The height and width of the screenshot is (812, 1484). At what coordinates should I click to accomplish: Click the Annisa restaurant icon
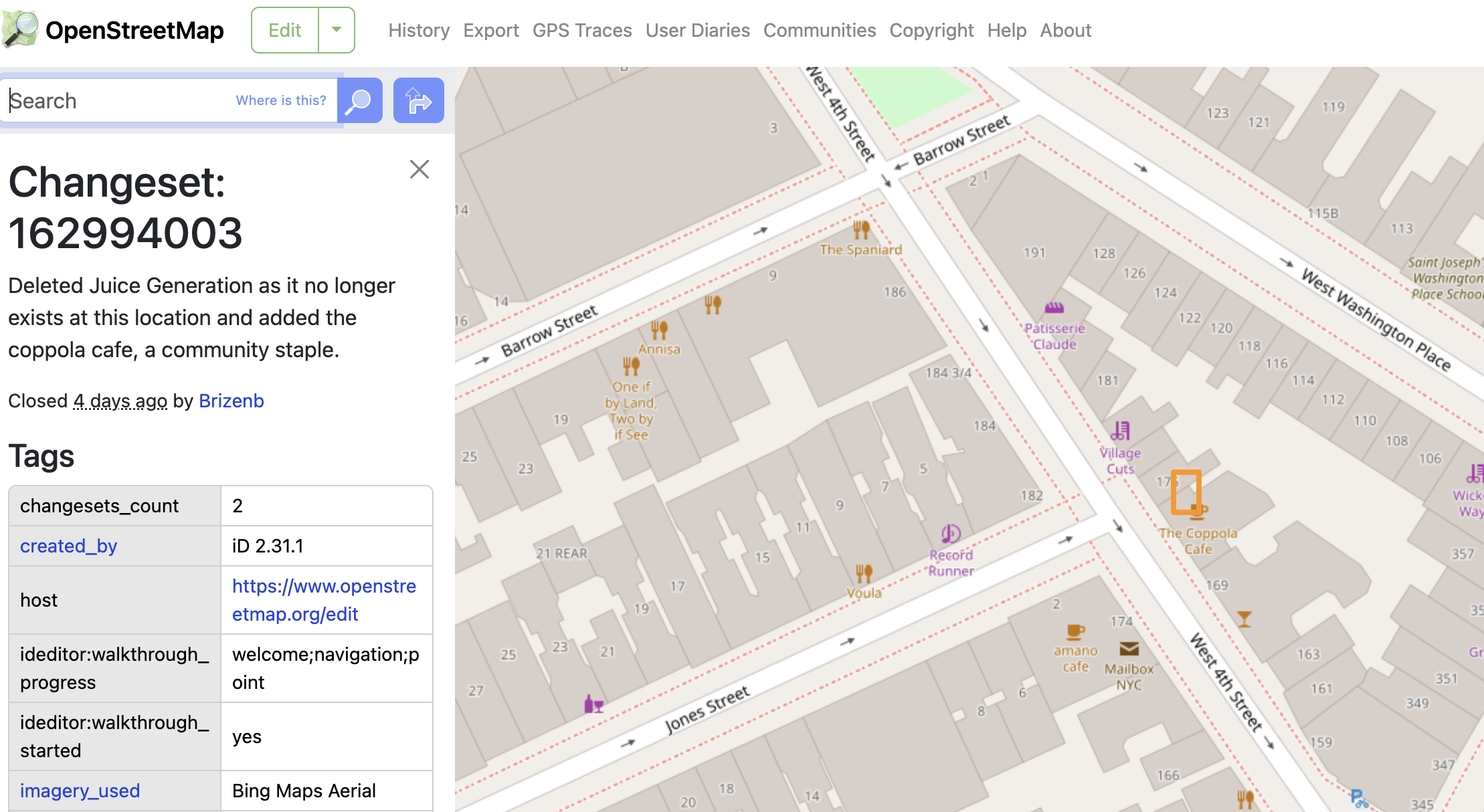(659, 330)
